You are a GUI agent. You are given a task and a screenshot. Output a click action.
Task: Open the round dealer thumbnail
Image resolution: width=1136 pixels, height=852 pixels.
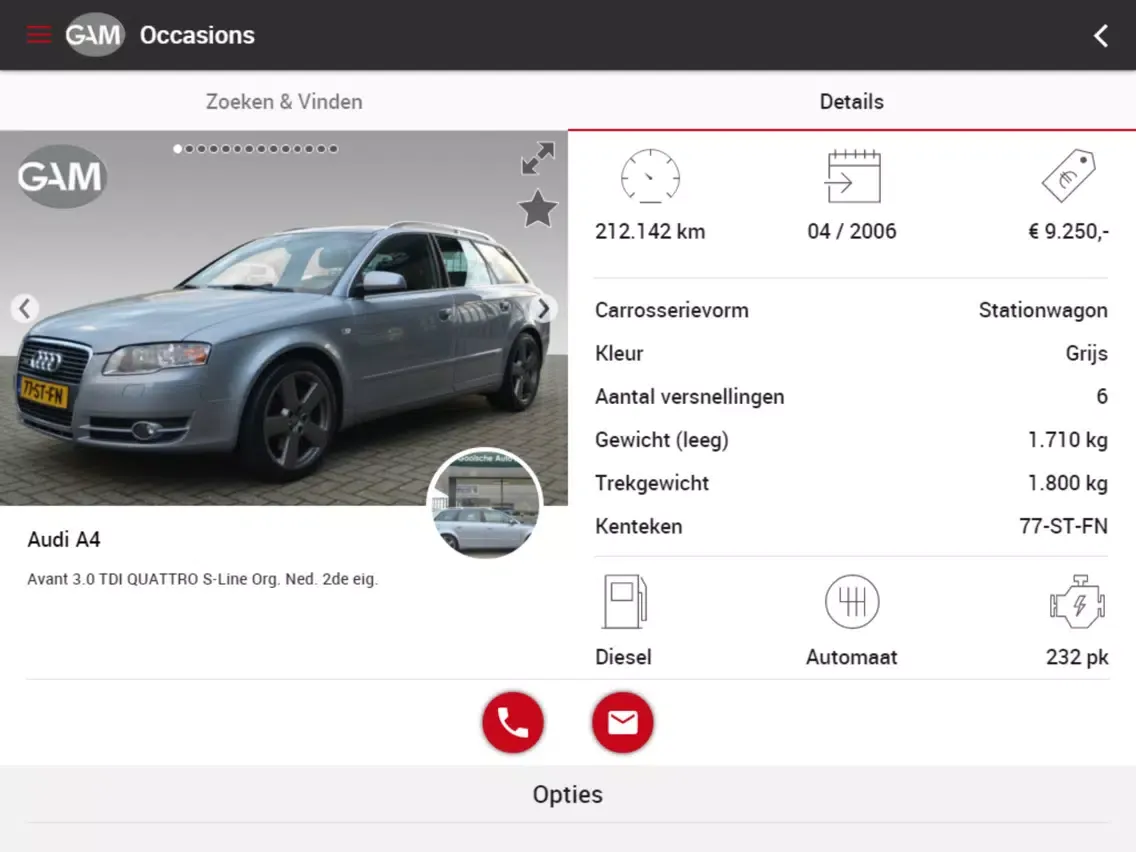coord(485,503)
